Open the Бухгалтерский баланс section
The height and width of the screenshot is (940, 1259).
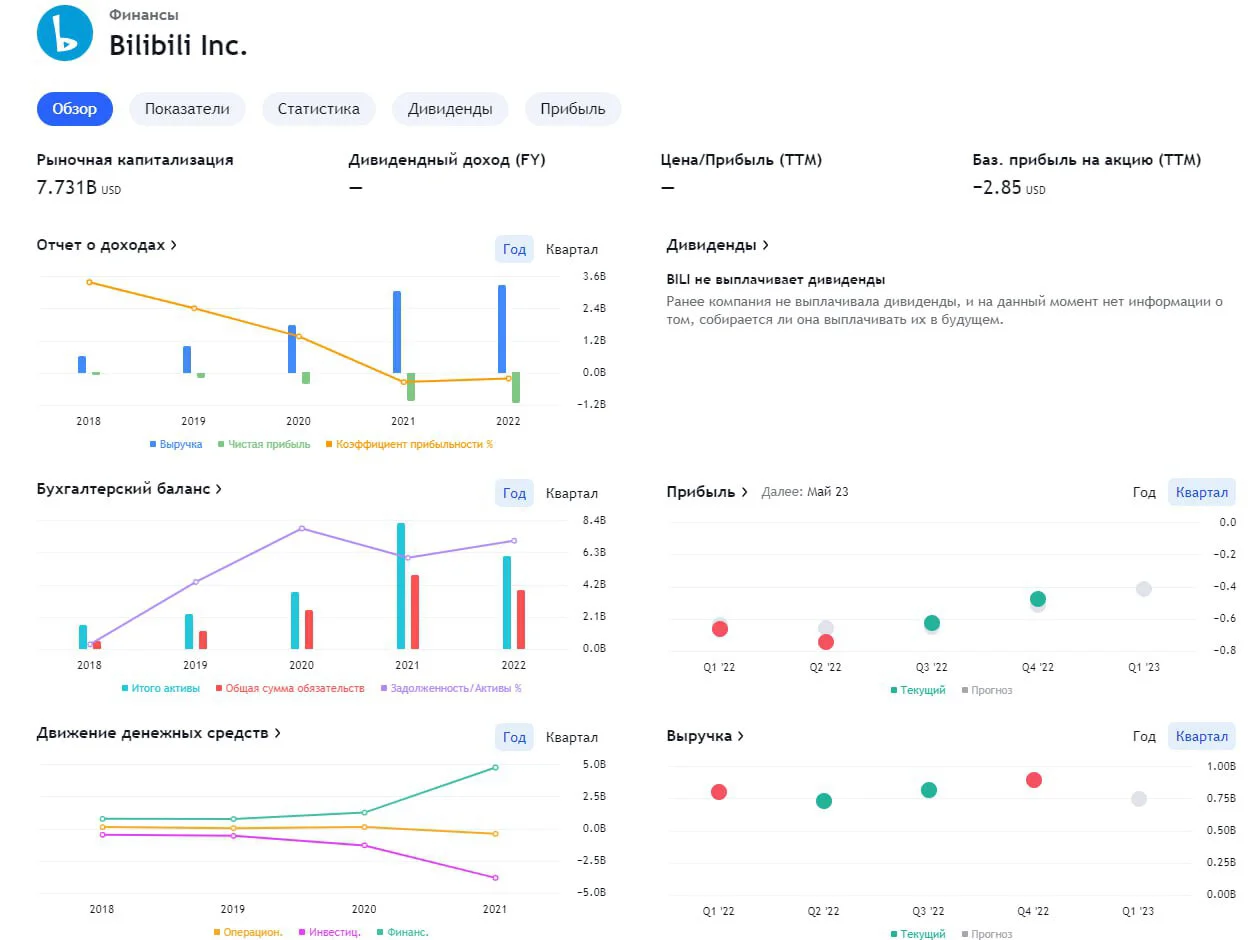tap(129, 489)
